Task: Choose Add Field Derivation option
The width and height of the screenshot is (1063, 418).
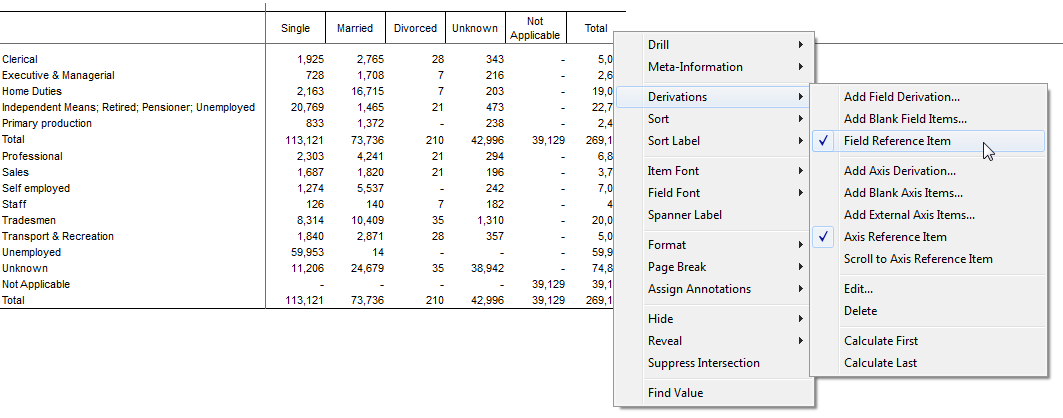Action: click(x=901, y=97)
